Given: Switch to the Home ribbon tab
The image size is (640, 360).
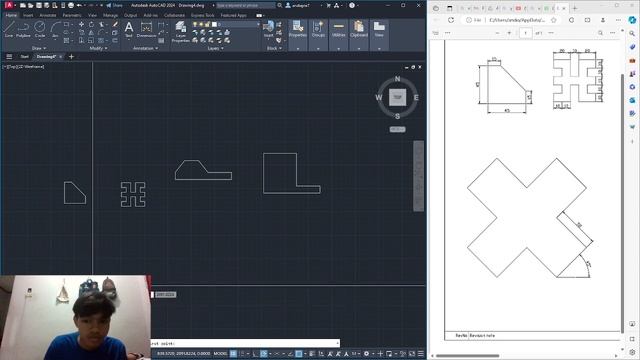Looking at the screenshot, I should click(11, 15).
